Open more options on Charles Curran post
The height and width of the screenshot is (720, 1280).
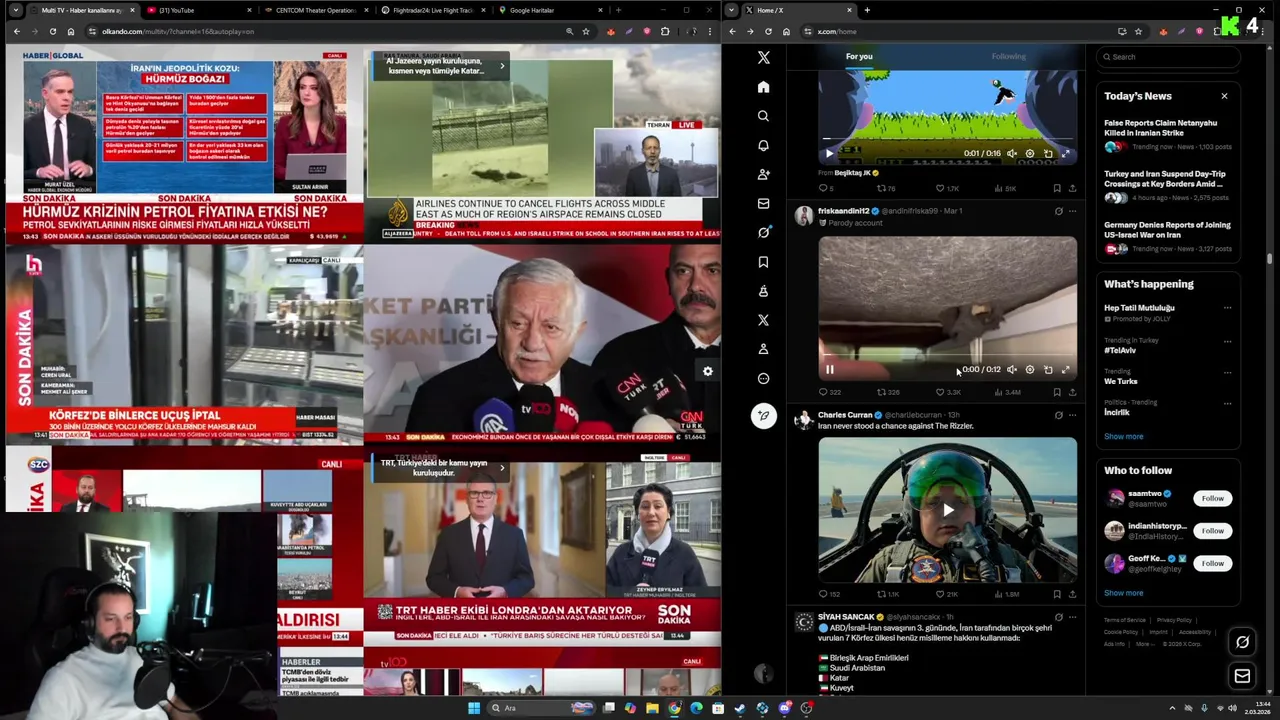click(x=1072, y=415)
